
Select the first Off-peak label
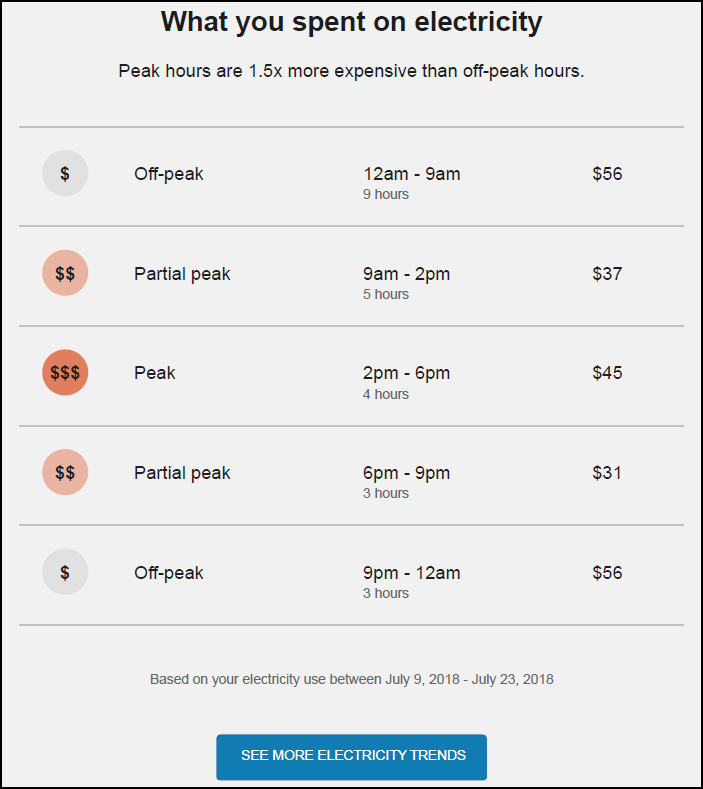(x=169, y=174)
